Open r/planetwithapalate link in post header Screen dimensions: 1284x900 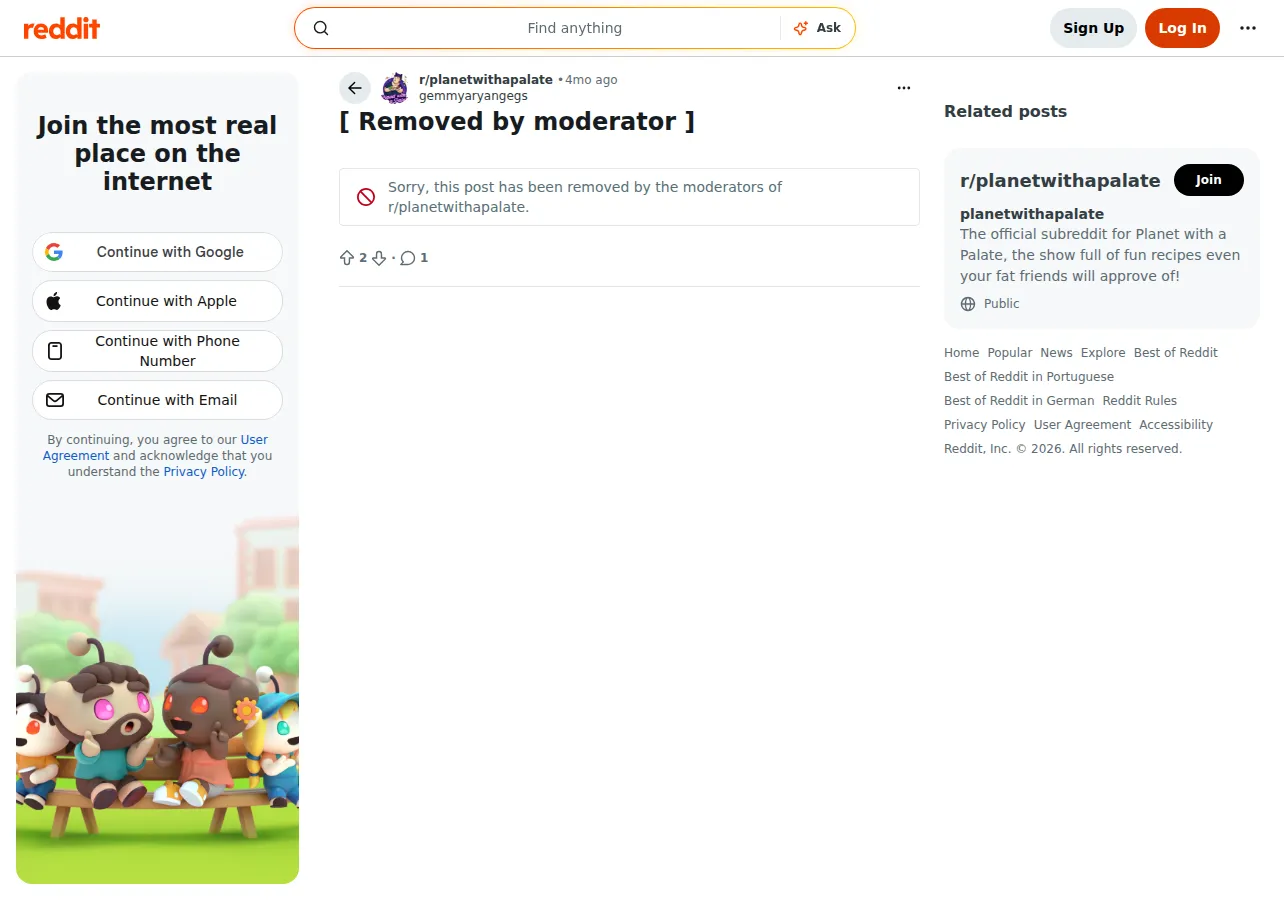(486, 80)
